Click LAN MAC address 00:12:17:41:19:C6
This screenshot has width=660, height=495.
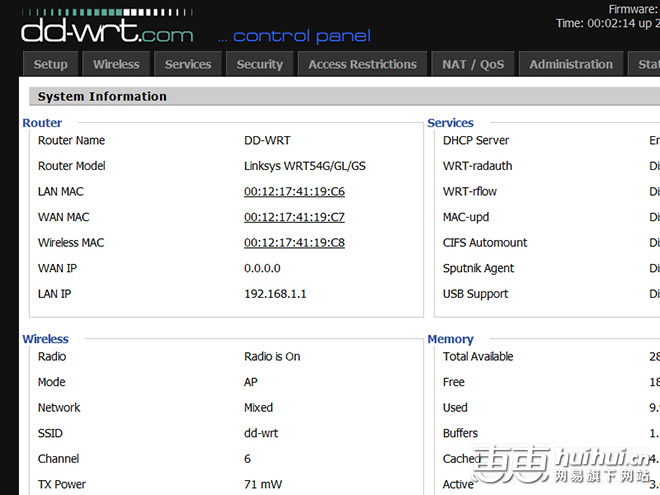click(294, 192)
